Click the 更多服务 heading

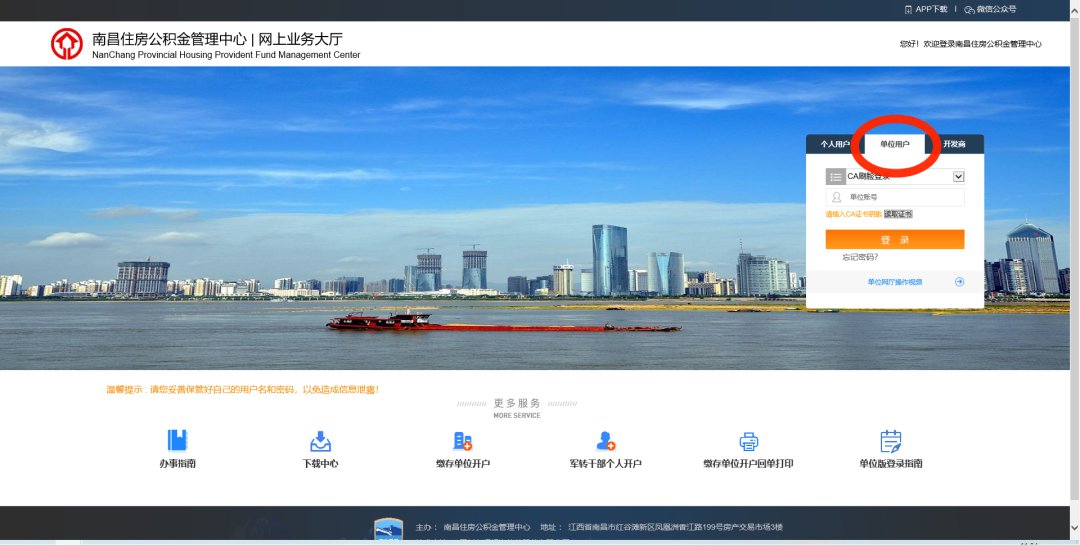pyautogui.click(x=517, y=403)
